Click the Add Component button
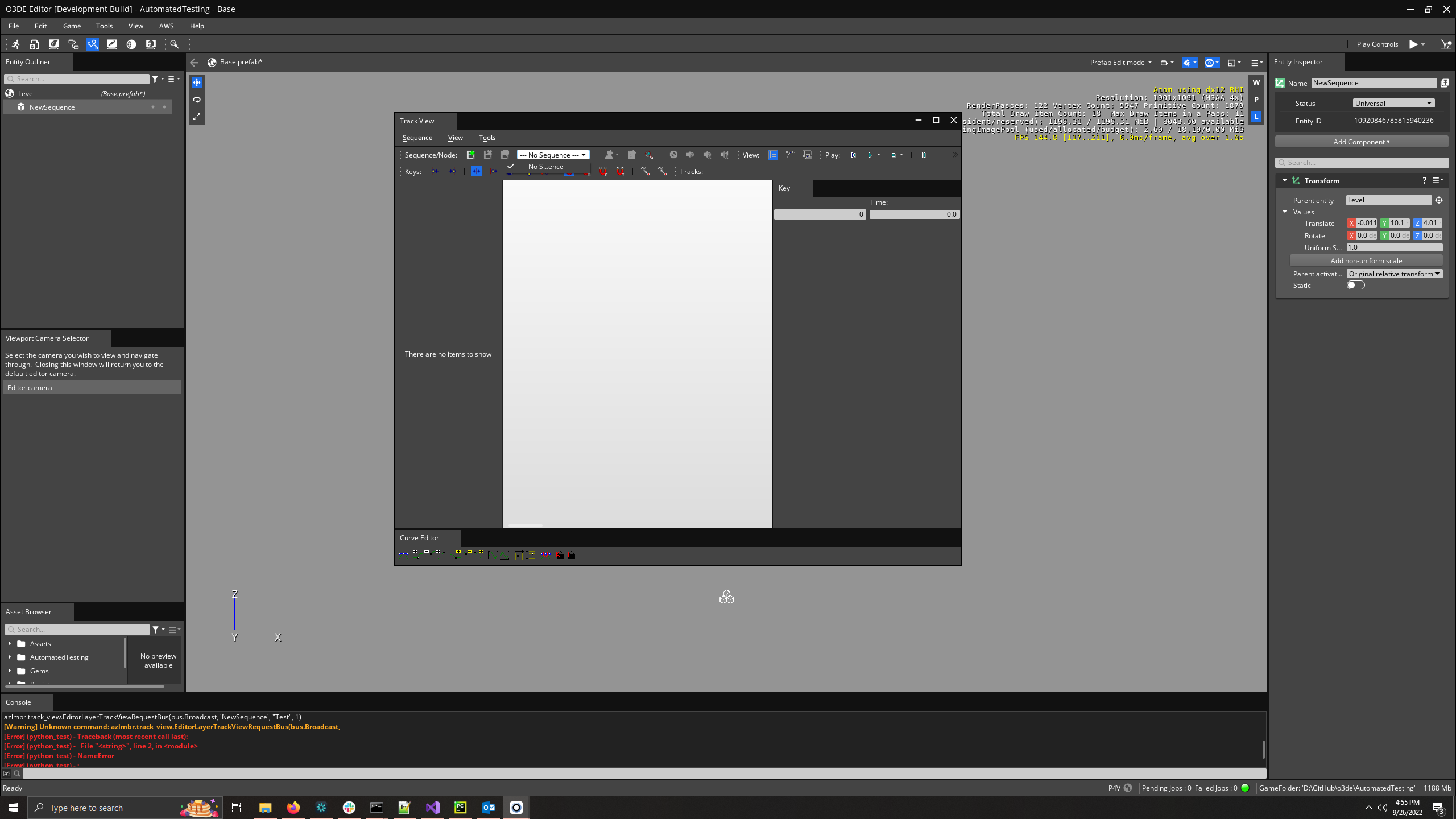Image resolution: width=1456 pixels, height=819 pixels. (x=1361, y=142)
